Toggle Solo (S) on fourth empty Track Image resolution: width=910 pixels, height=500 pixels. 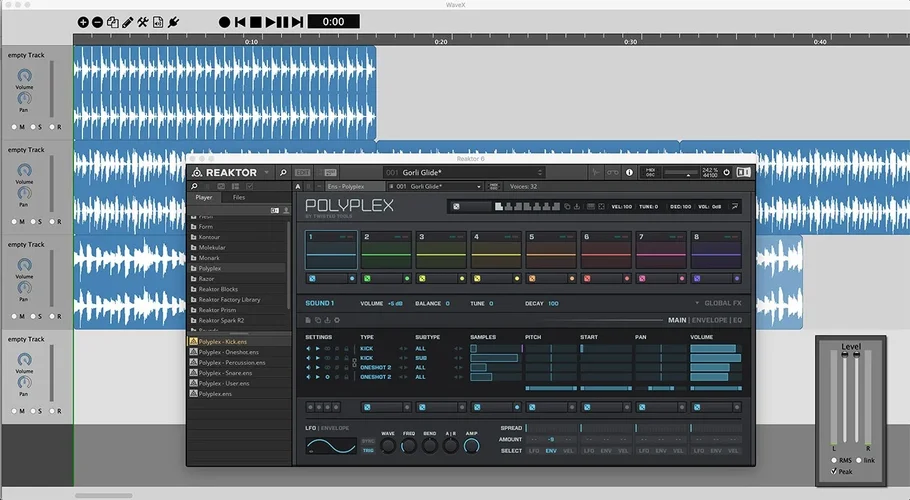pyautogui.click(x=33, y=411)
